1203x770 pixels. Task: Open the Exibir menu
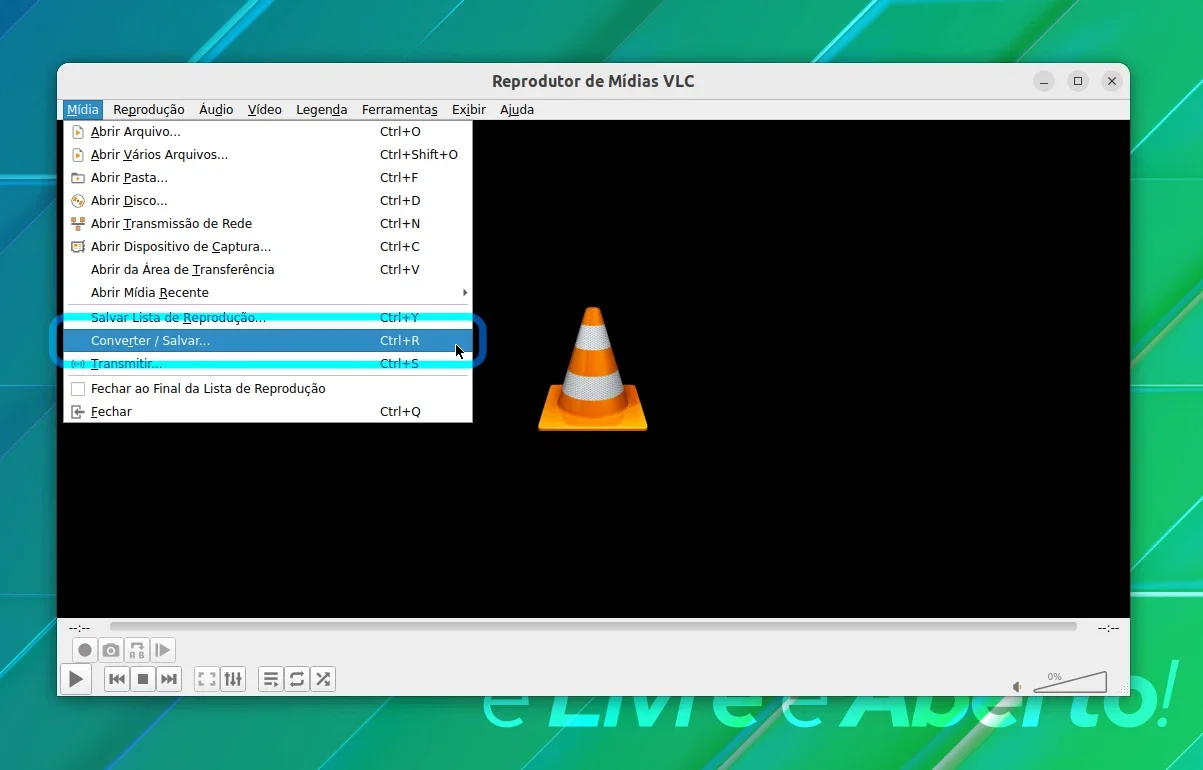[469, 110]
